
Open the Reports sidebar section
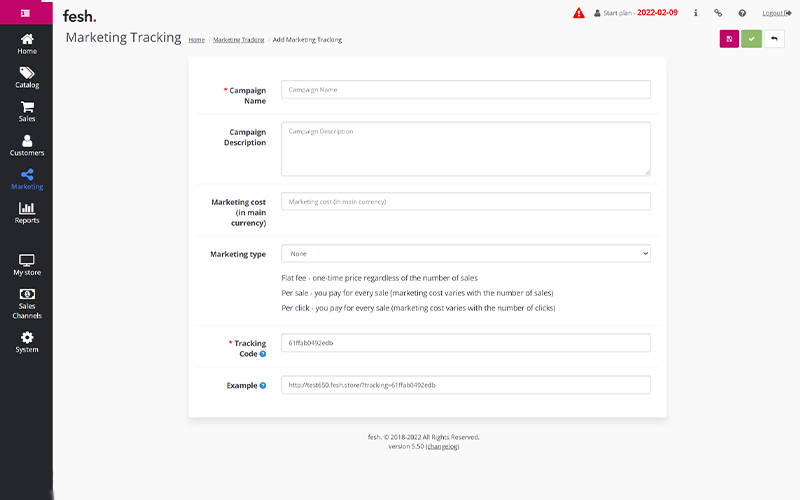tap(27, 212)
